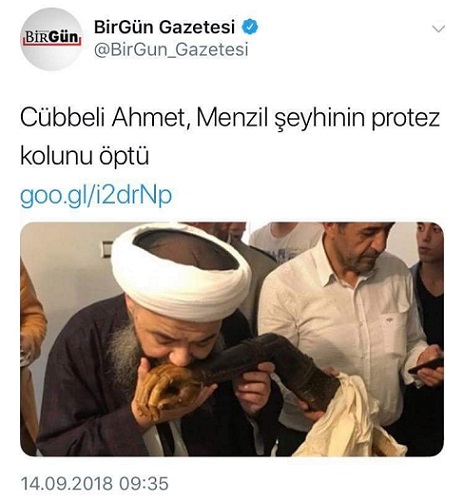The image size is (464, 502).
Task: Follow the goo.gl/i2drNp link
Action: [96, 196]
